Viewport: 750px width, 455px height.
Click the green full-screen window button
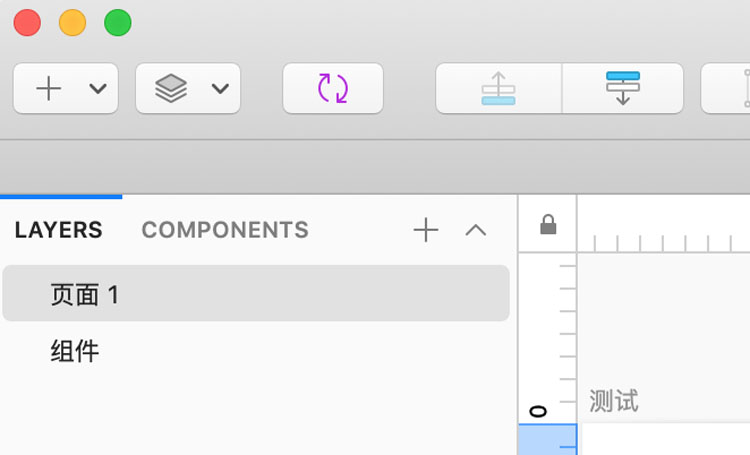[x=118, y=22]
